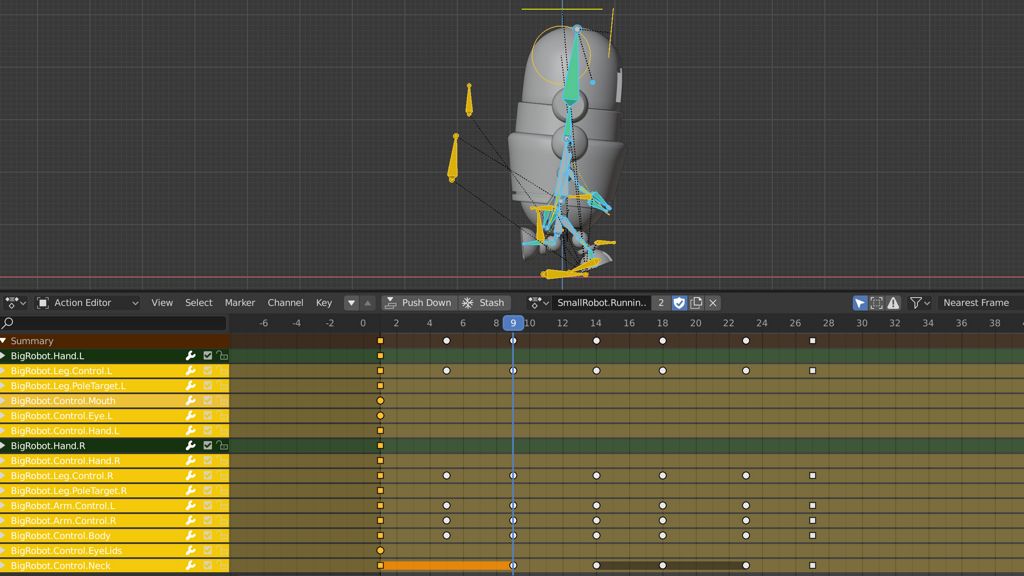Enable Only Show Errors warning triangle icon

click(x=892, y=303)
